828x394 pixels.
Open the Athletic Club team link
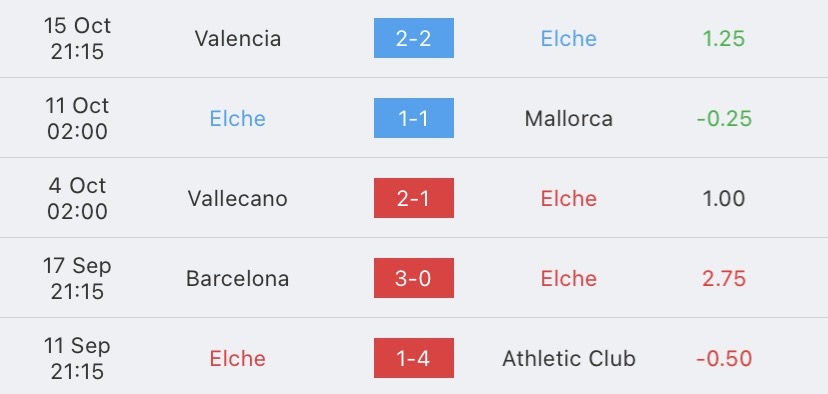click(569, 359)
